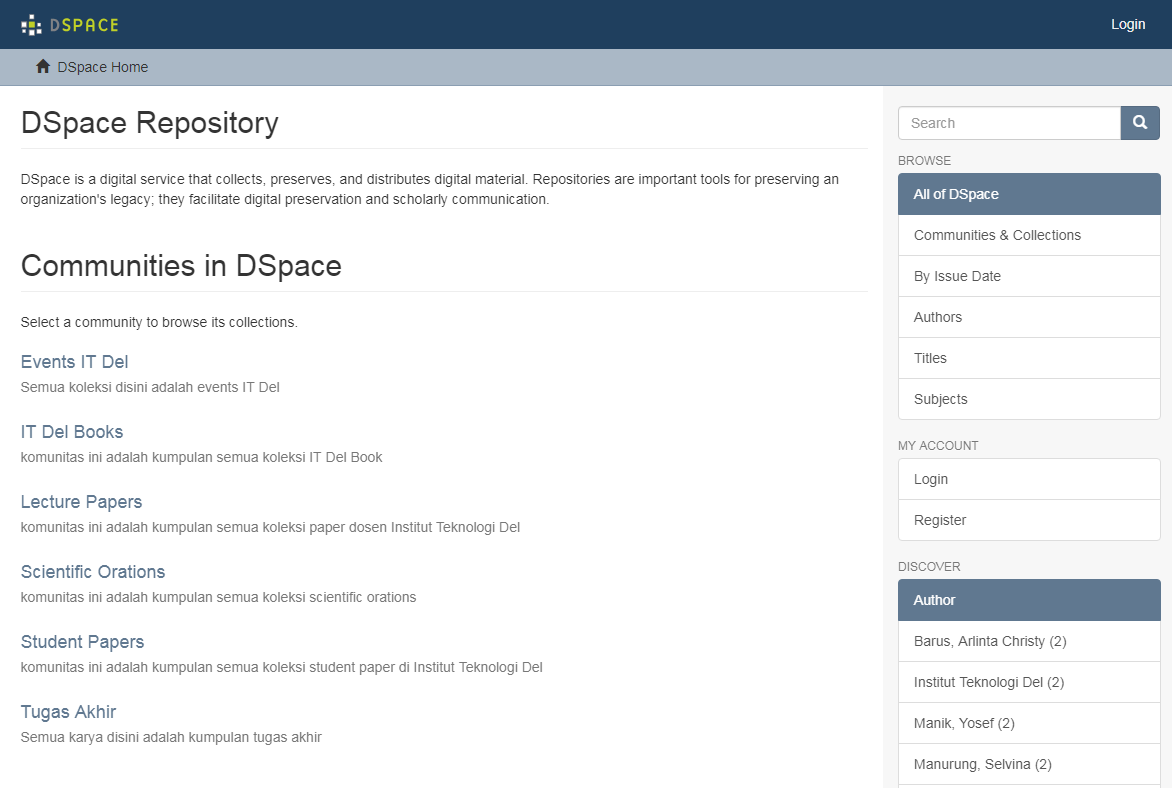
Task: Select the Author discover header
Action: [1028, 600]
